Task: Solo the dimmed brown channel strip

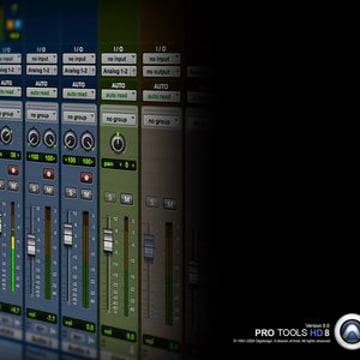Action: coord(152,201)
